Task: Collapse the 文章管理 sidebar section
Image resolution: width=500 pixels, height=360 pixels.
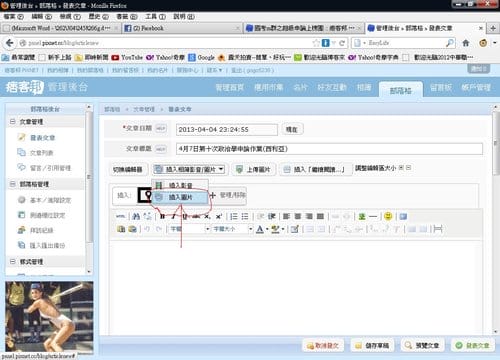Action: pos(12,122)
